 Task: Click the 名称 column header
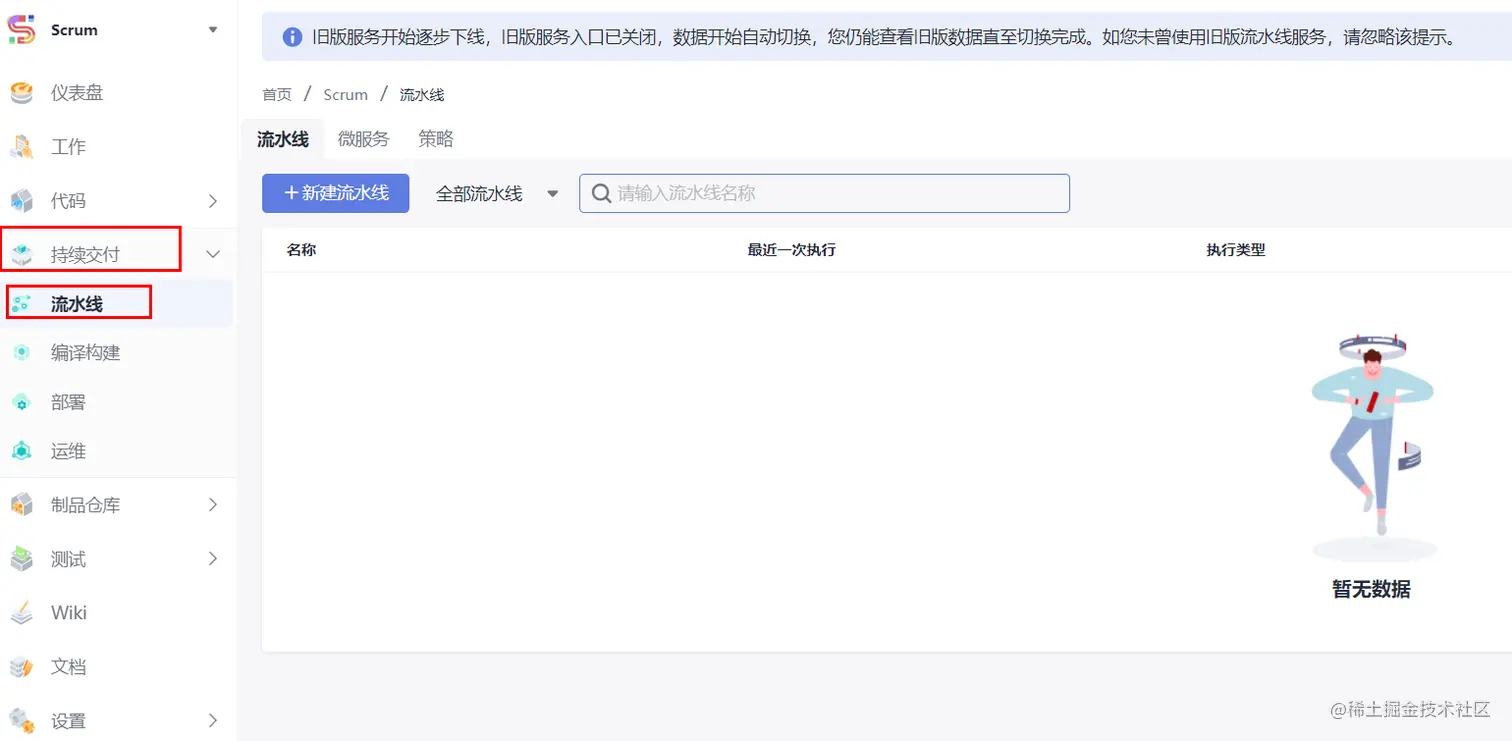point(301,250)
